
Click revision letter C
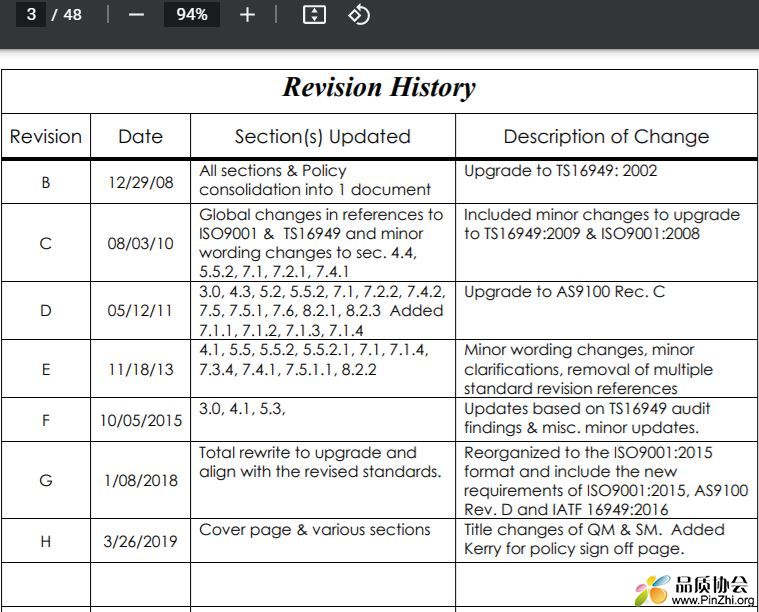(46, 243)
